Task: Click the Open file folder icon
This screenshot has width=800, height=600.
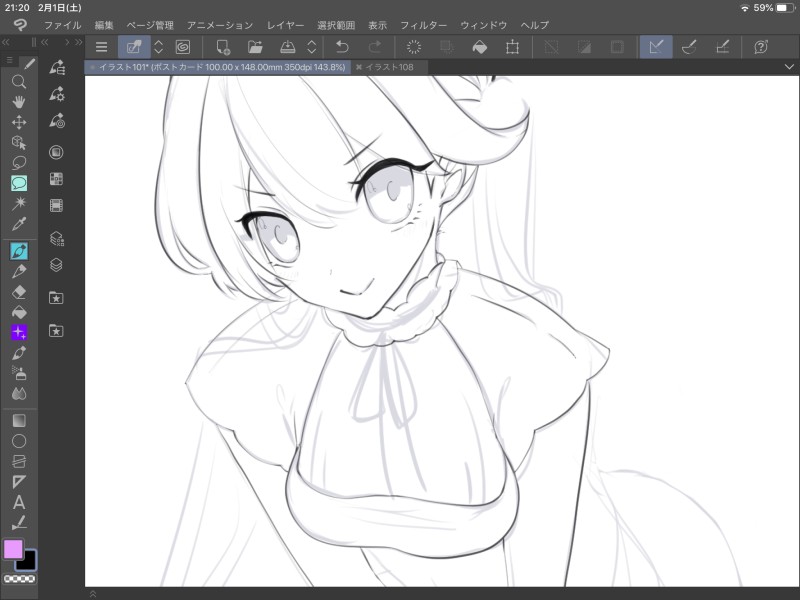Action: 255,47
